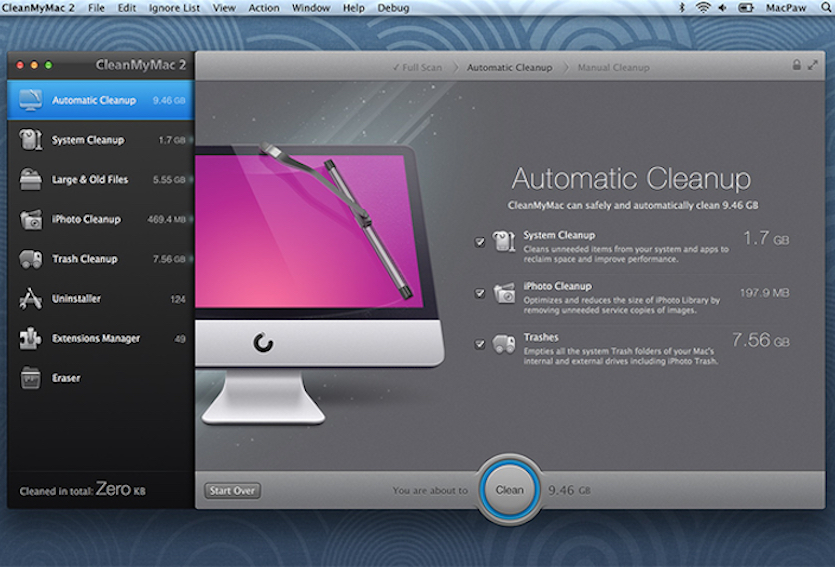
Task: Select the Uninstaller label in sidebar
Action: coord(76,299)
